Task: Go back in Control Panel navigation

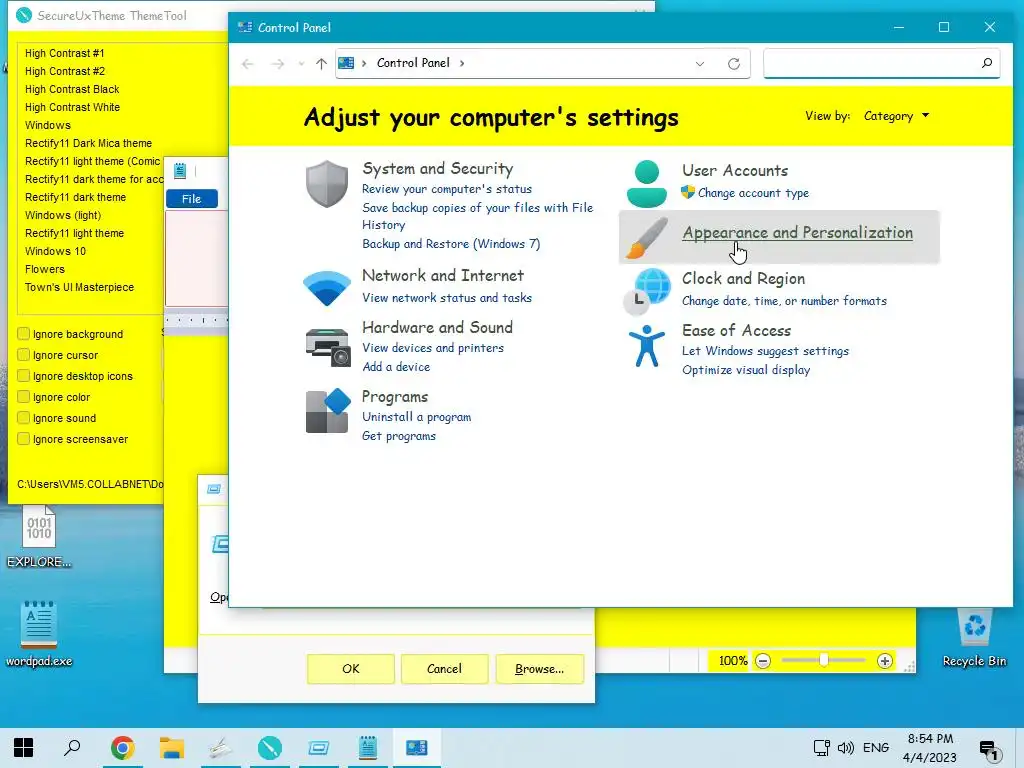Action: click(x=248, y=63)
